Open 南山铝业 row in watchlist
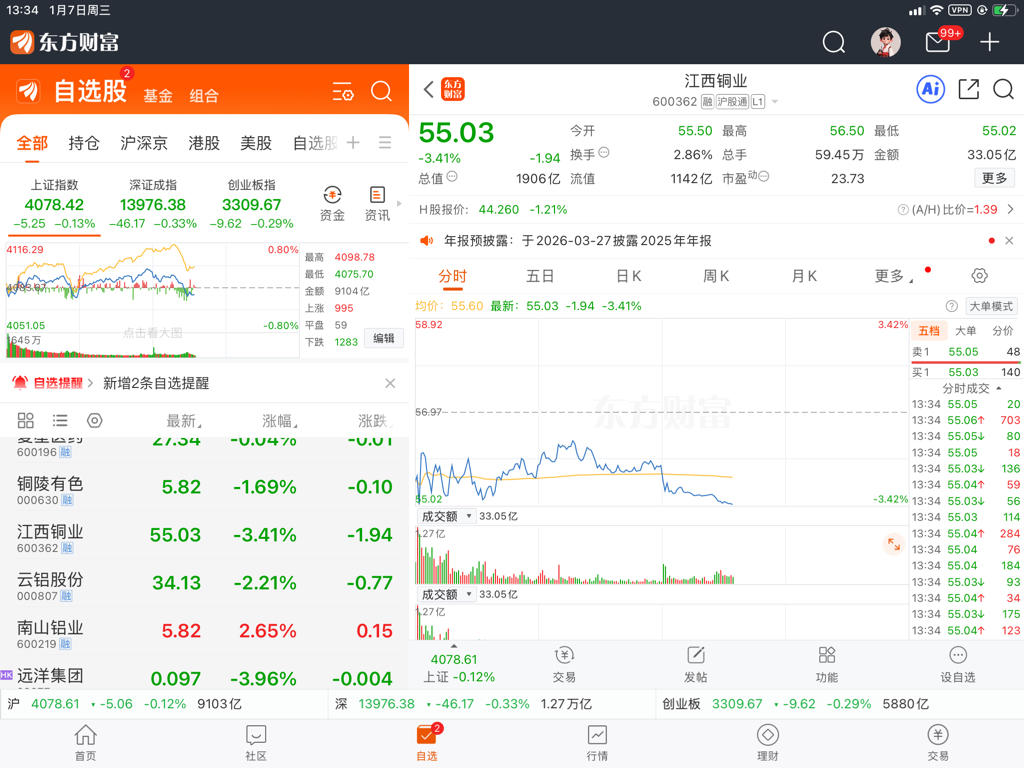Viewport: 1024px width, 768px height. pos(204,632)
